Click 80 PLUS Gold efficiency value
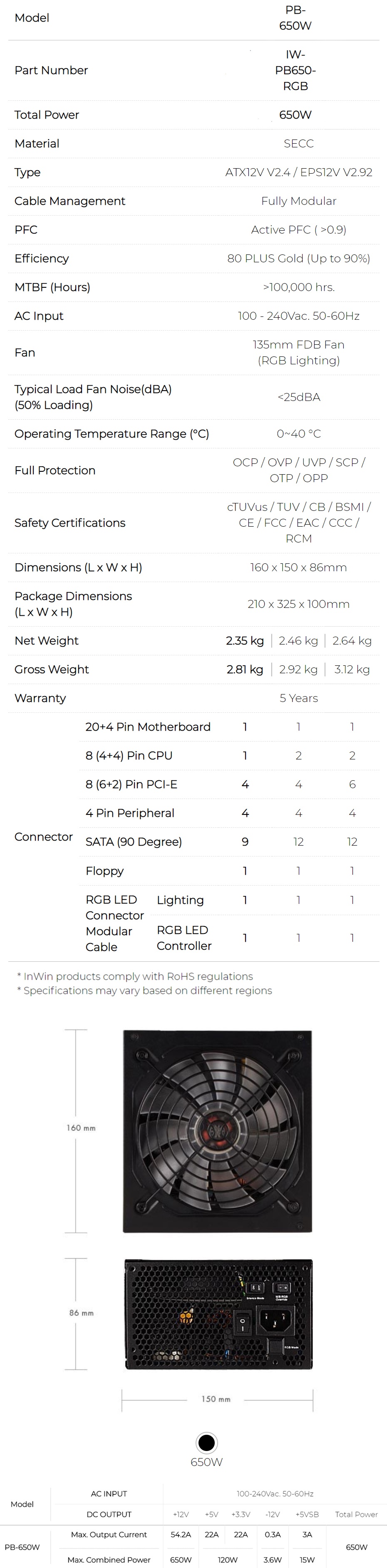Viewport: 387px width, 1568px height. click(x=298, y=258)
